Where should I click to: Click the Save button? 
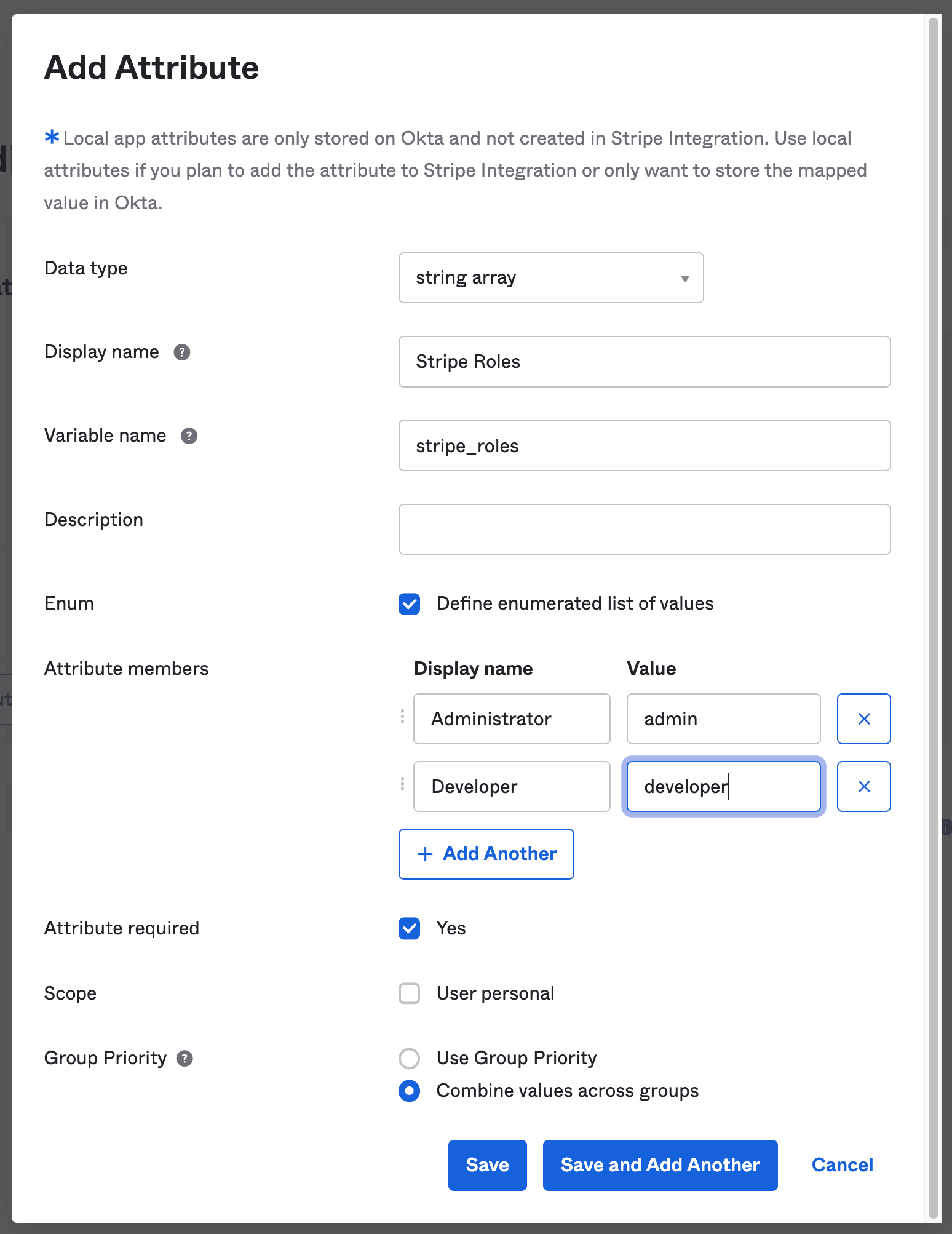pos(487,1165)
